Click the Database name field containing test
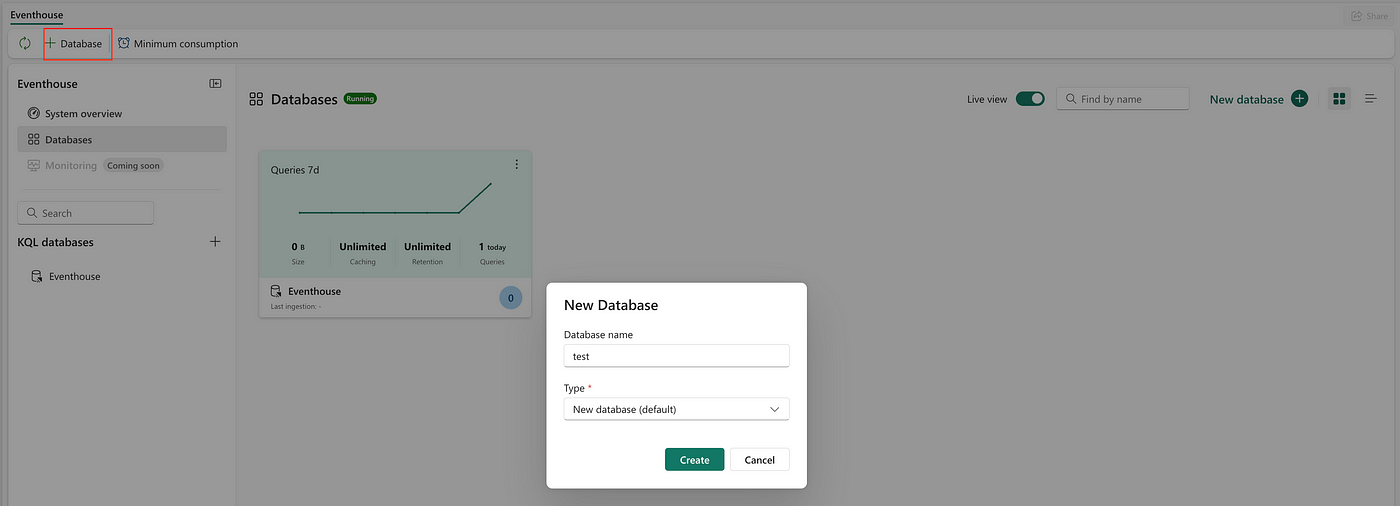The image size is (1400, 506). 677,356
